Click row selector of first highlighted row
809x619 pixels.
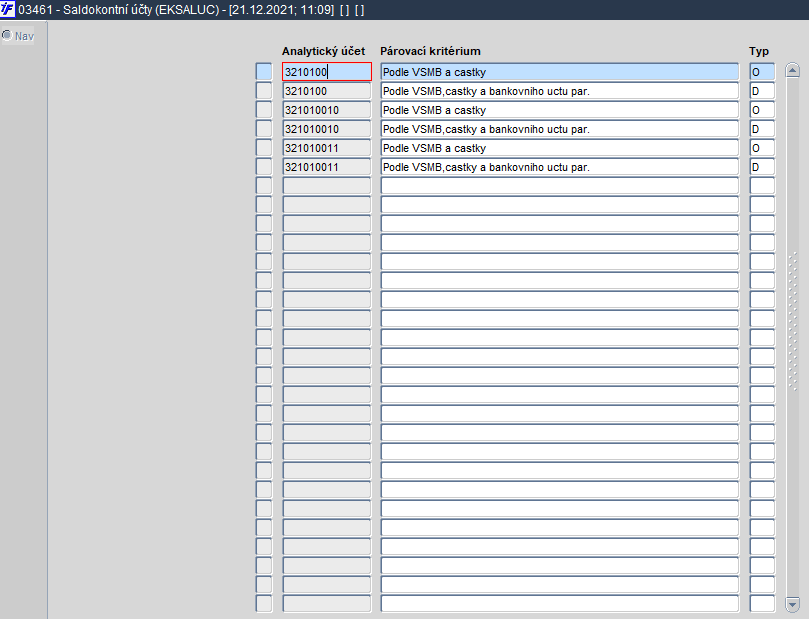point(264,72)
